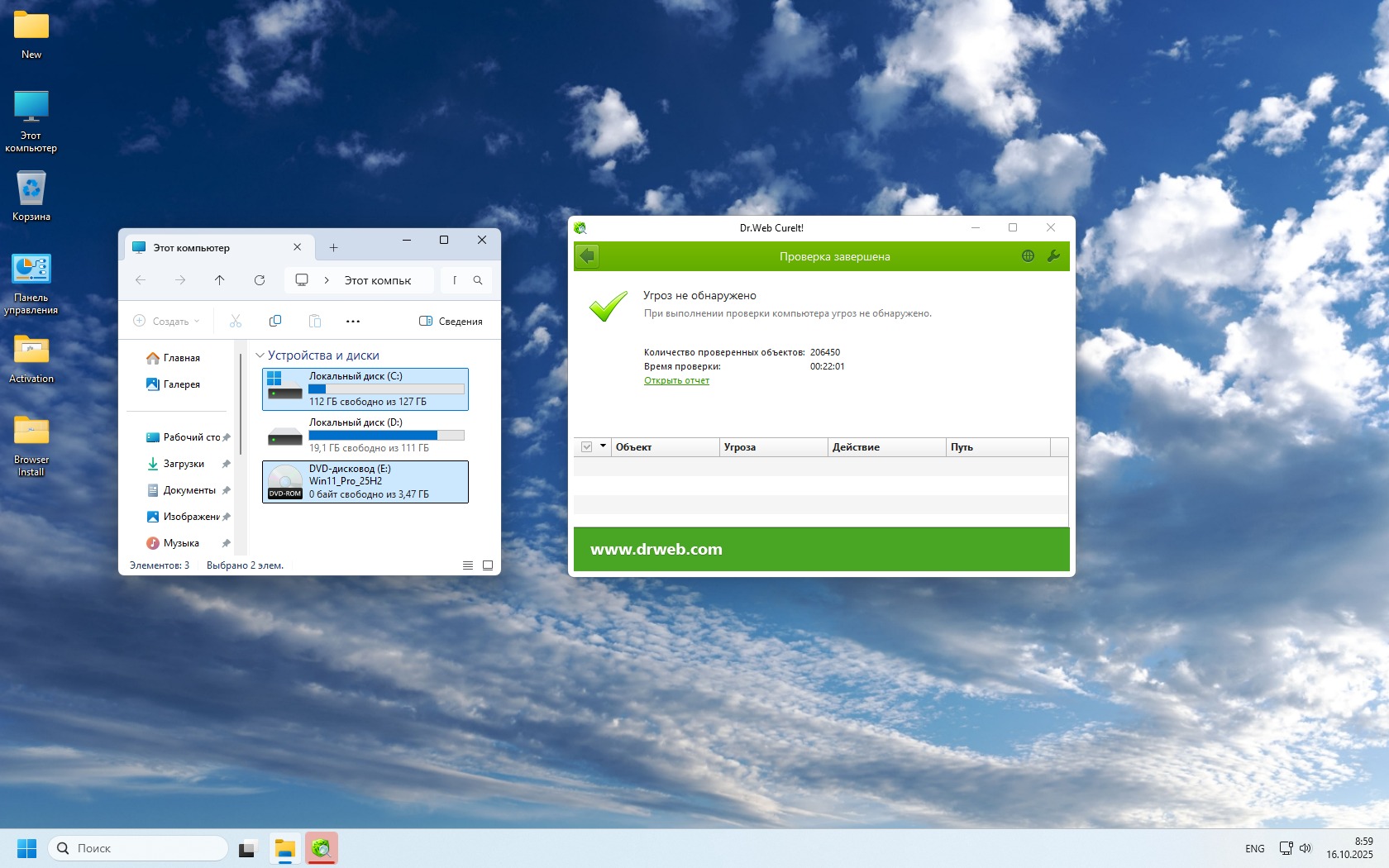Open the Dr.Web language globe icon
This screenshot has width=1389, height=868.
pyautogui.click(x=1028, y=256)
